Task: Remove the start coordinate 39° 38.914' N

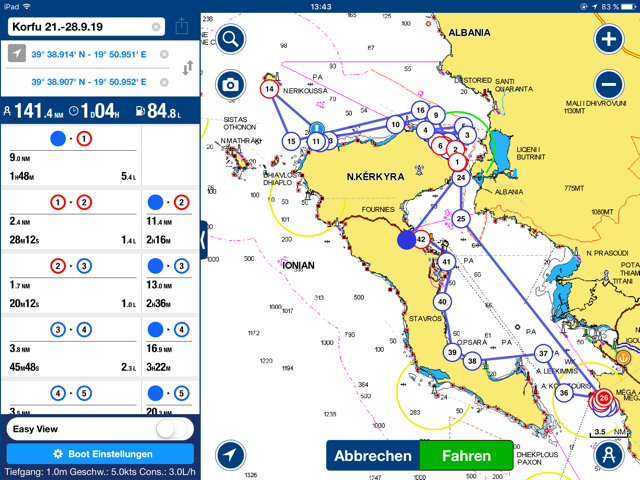Action: tap(164, 54)
